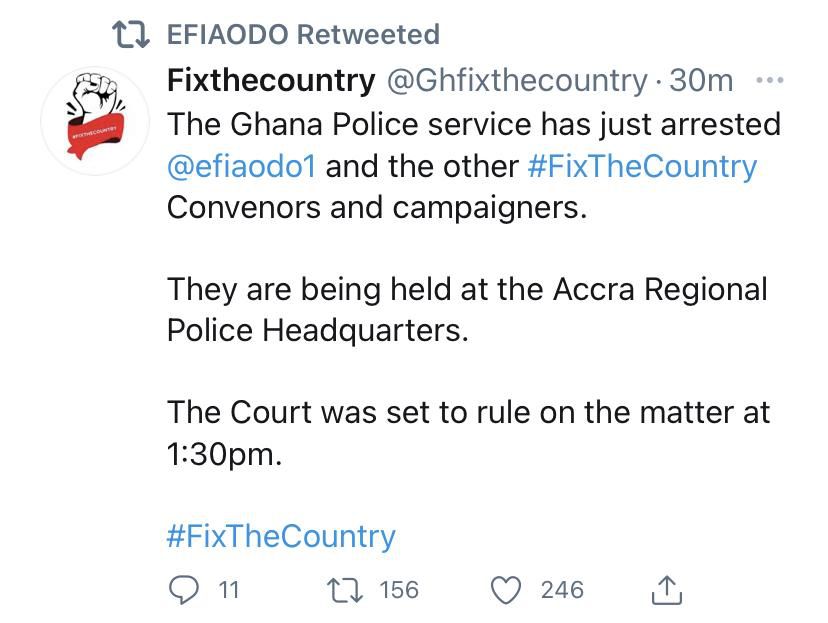Screen dimensions: 828x623
Task: Click the 'Court was set to rule' paragraph
Action: coord(468,432)
